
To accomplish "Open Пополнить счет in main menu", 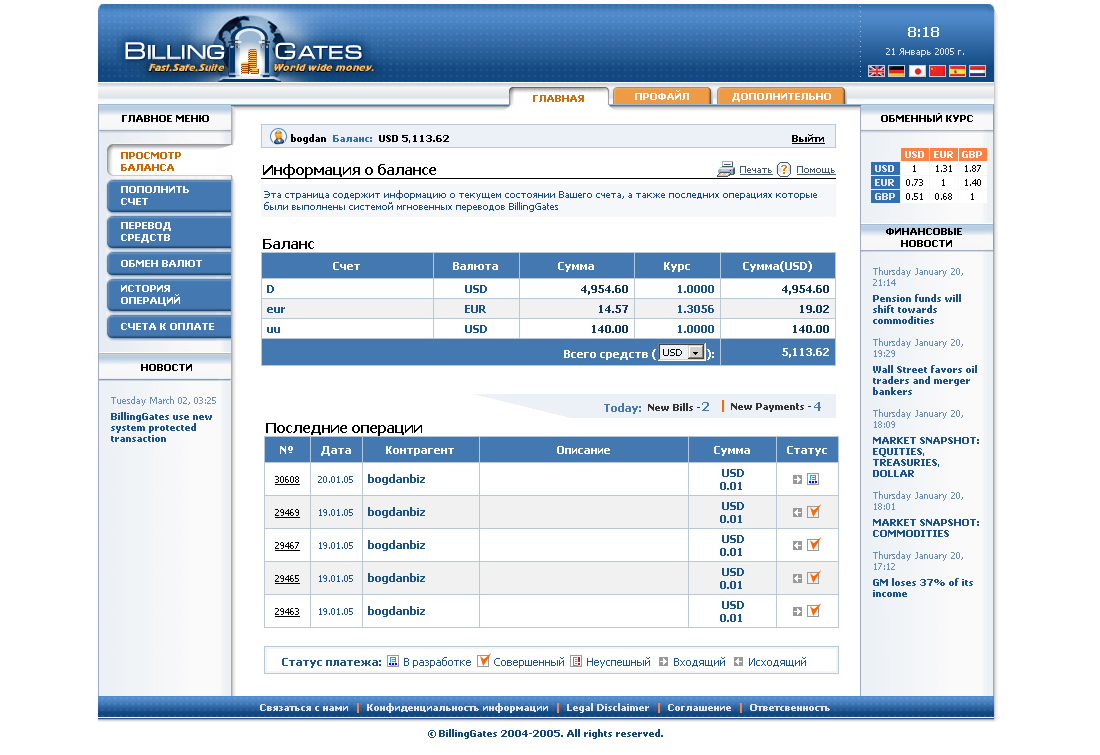I will tap(168, 195).
